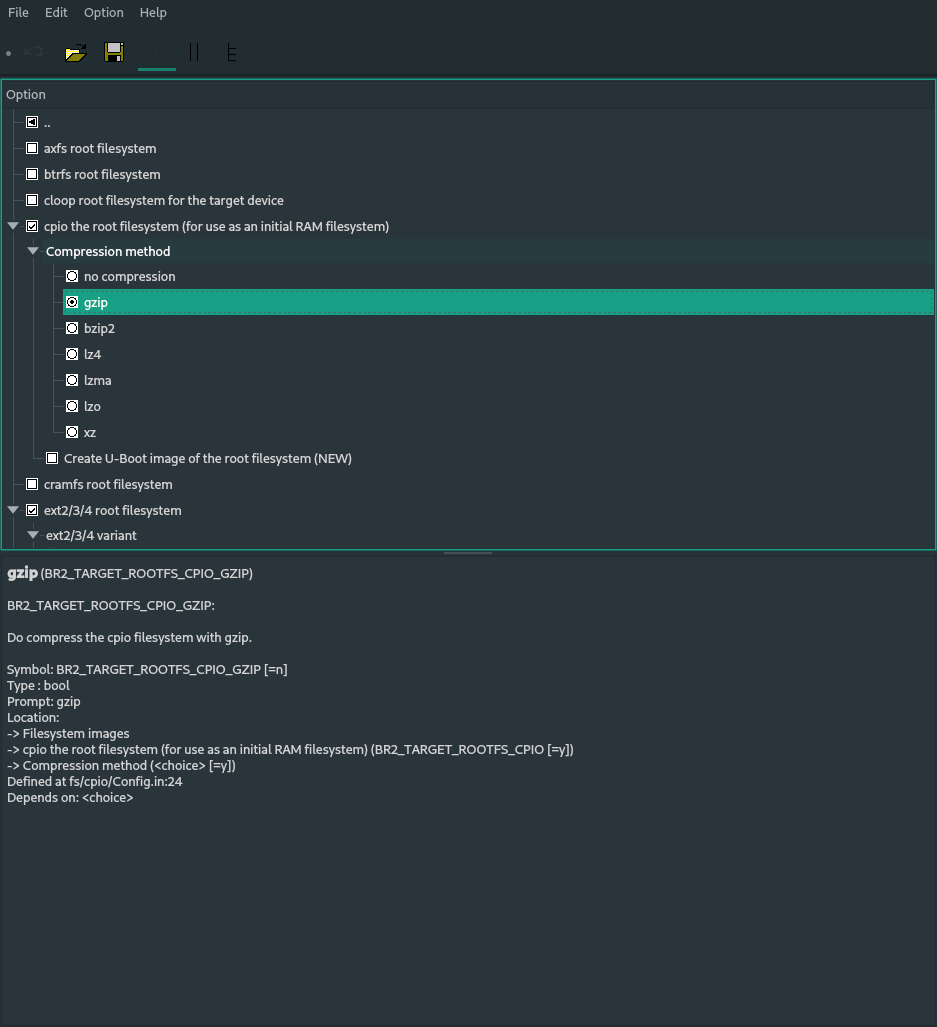Click the back navigation arrow icon
Viewport: 937px width, 1027px height.
[35, 52]
